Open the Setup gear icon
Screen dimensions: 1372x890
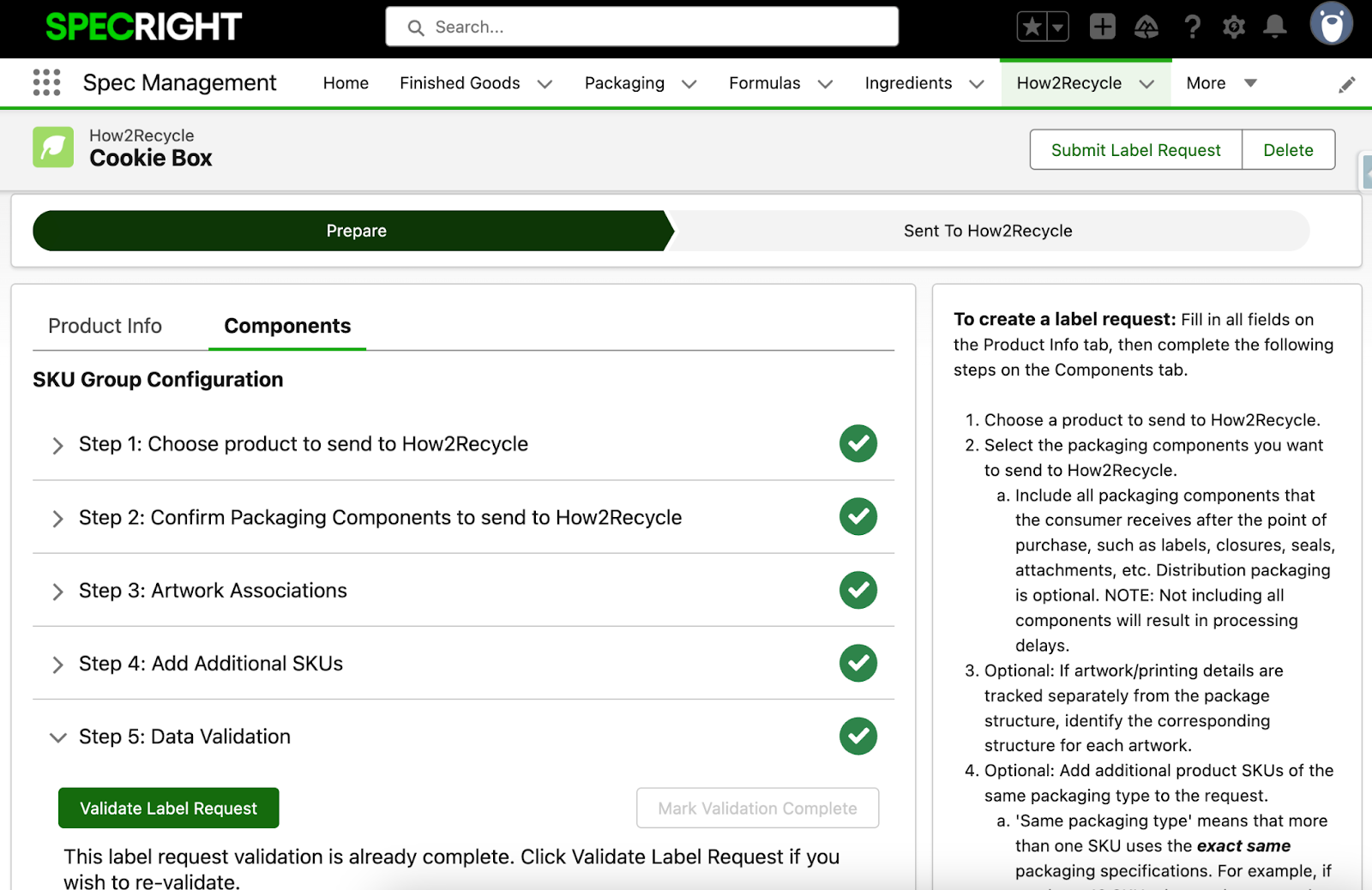1233,27
